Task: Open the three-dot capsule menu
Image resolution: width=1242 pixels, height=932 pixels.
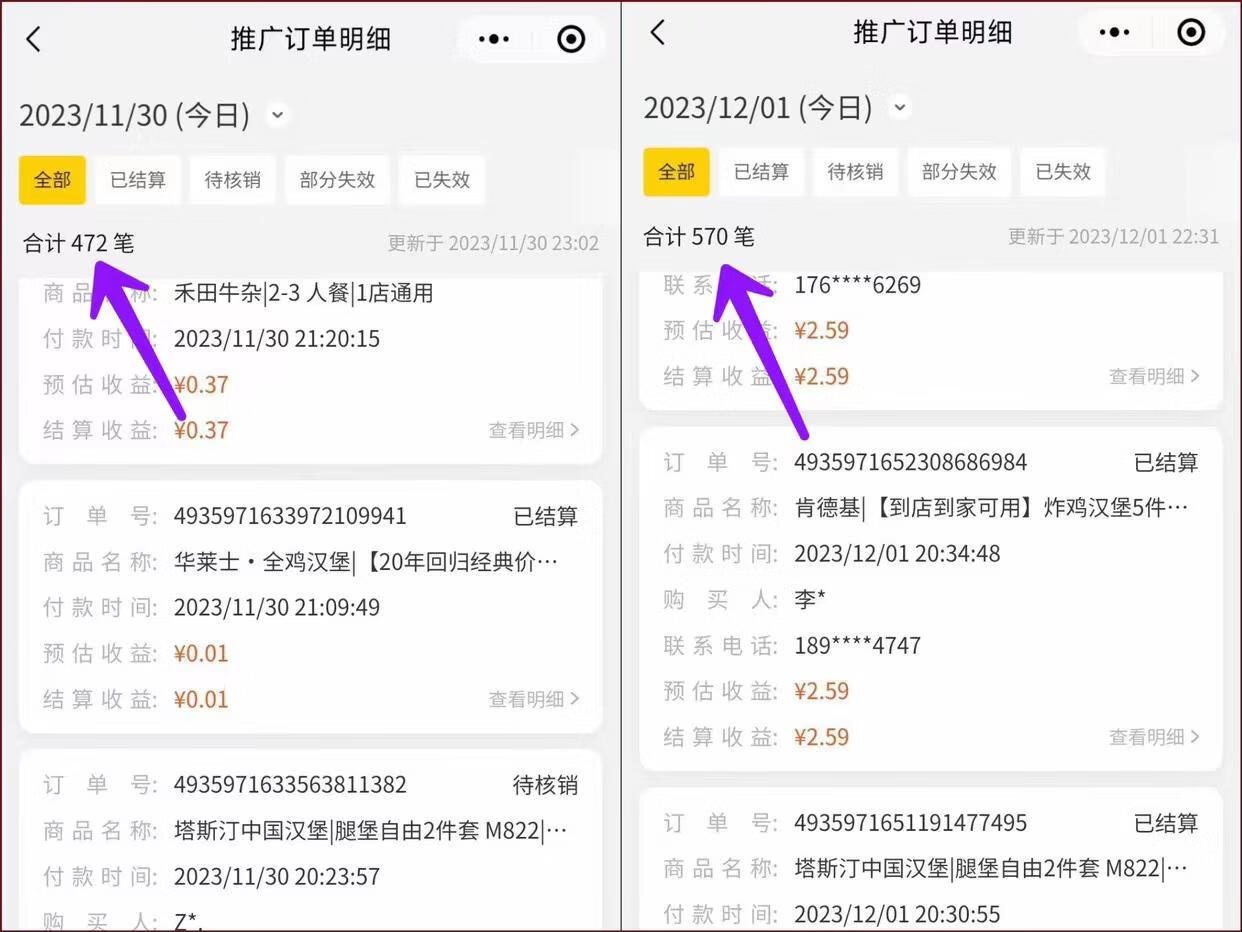Action: pos(493,39)
